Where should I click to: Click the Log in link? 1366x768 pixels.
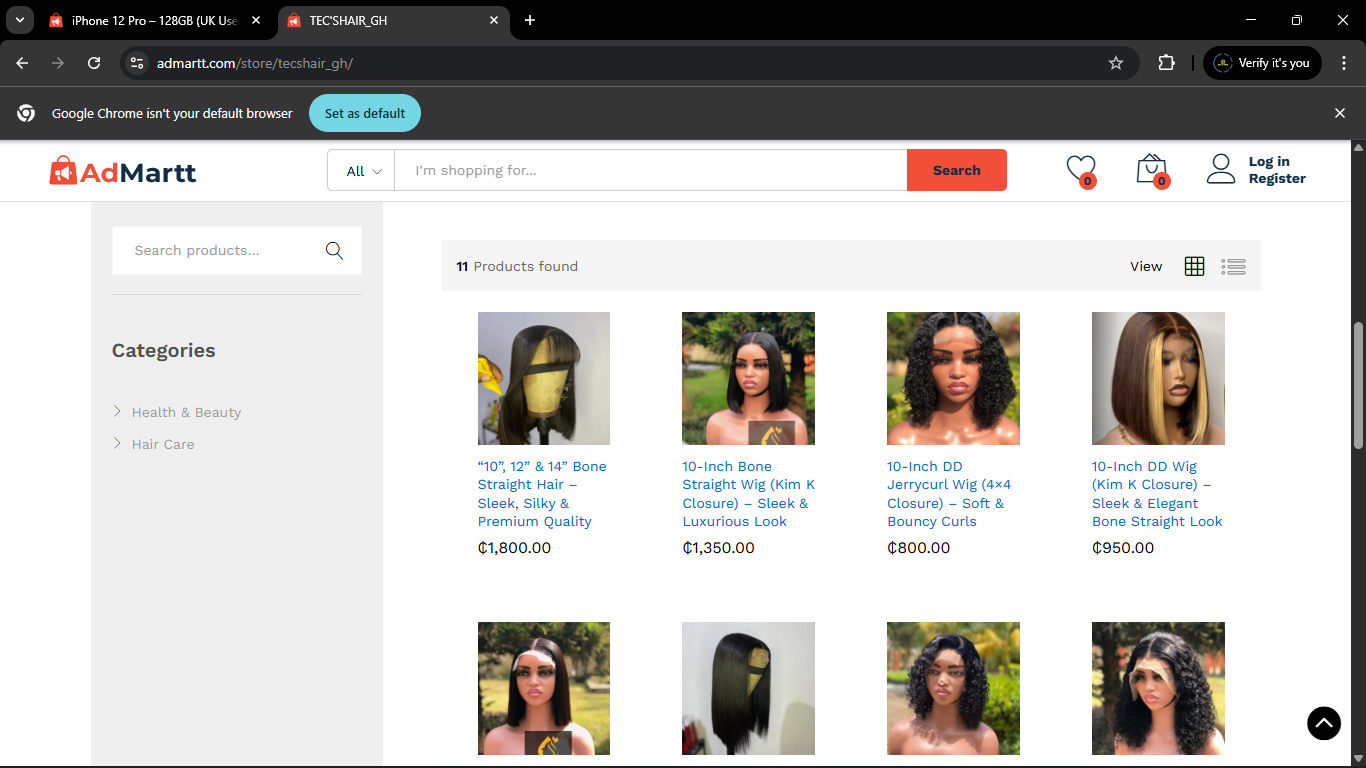point(1269,161)
